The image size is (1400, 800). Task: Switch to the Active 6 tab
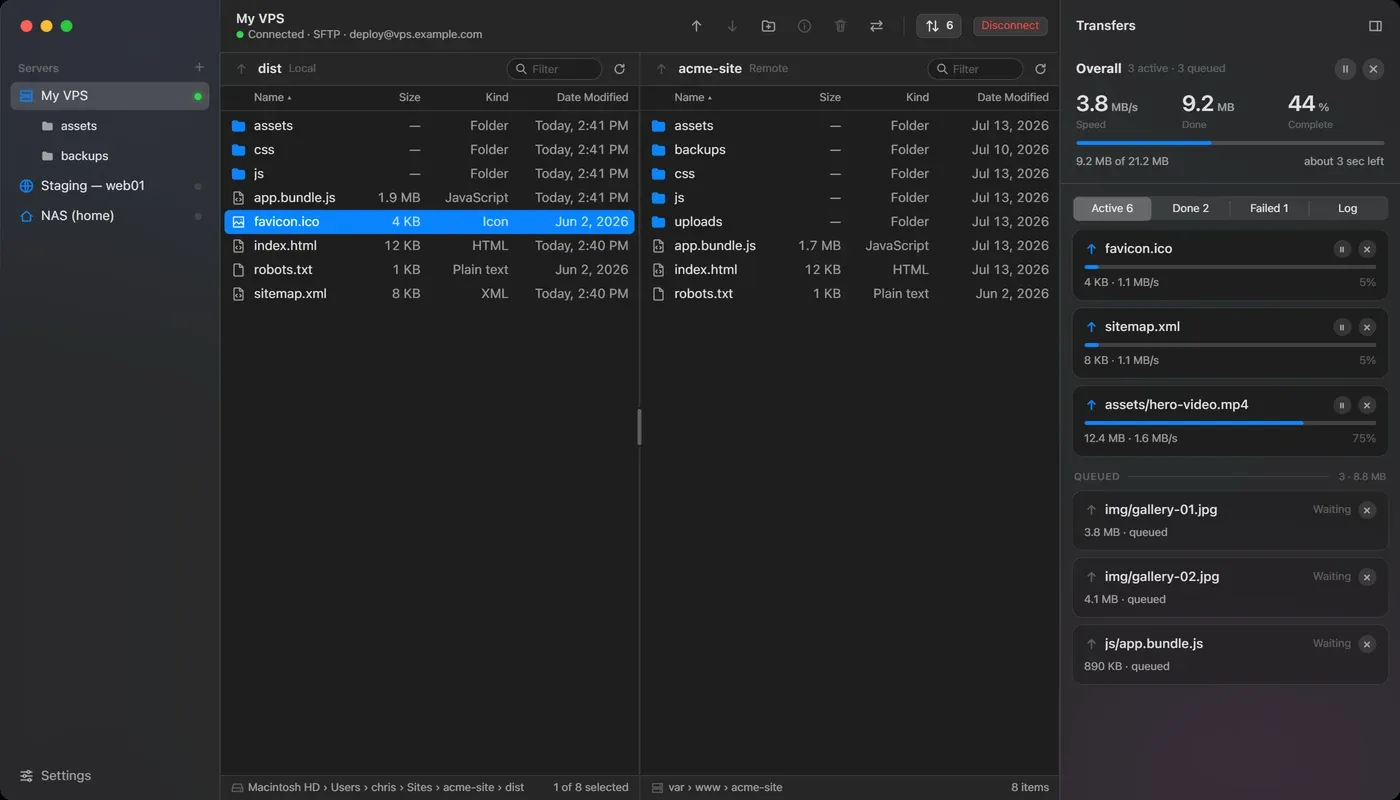point(1112,208)
